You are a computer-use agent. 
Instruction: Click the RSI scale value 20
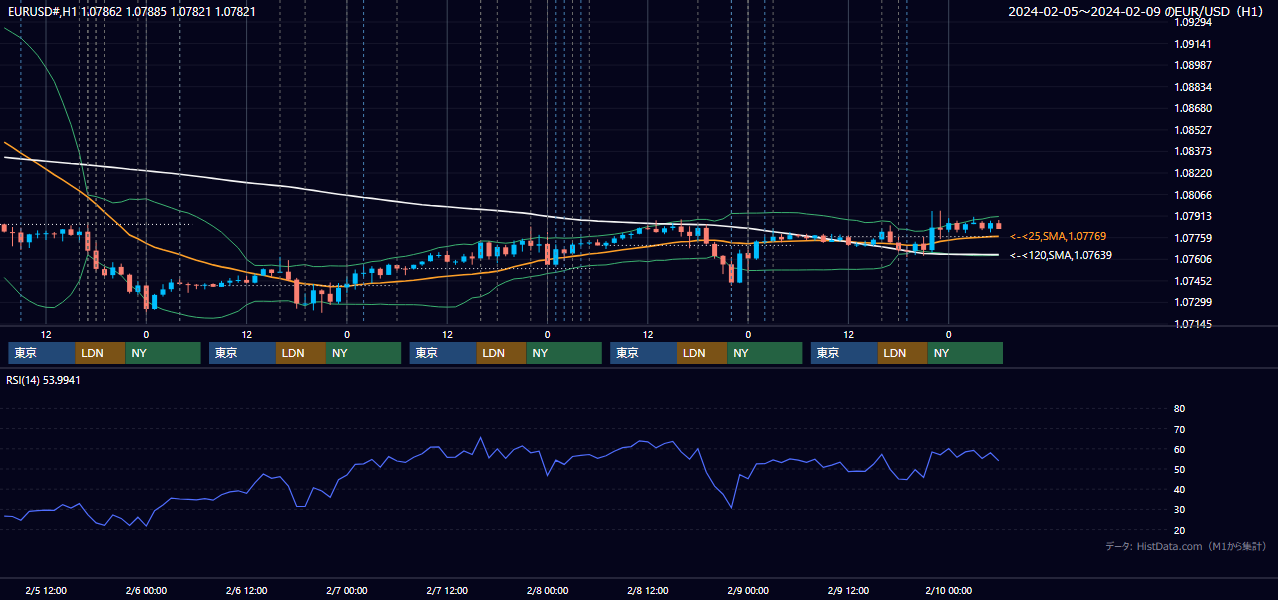click(x=1179, y=530)
